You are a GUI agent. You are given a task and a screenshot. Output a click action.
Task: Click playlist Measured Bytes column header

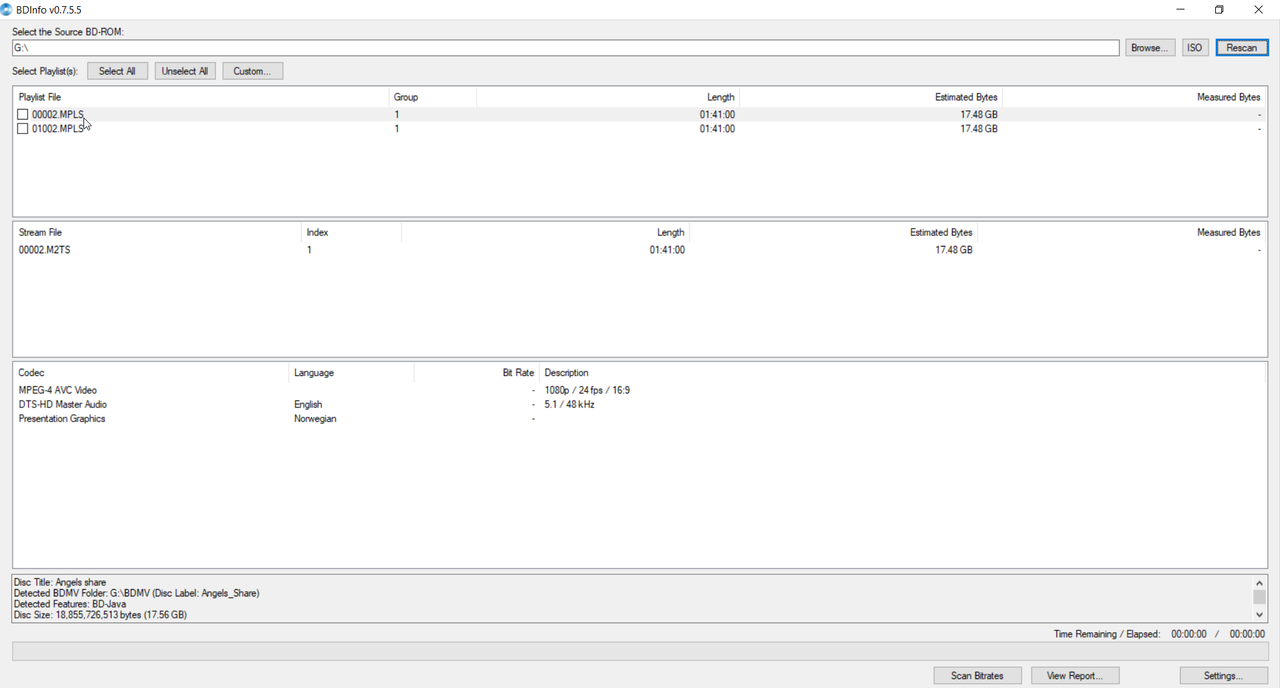point(1134,97)
